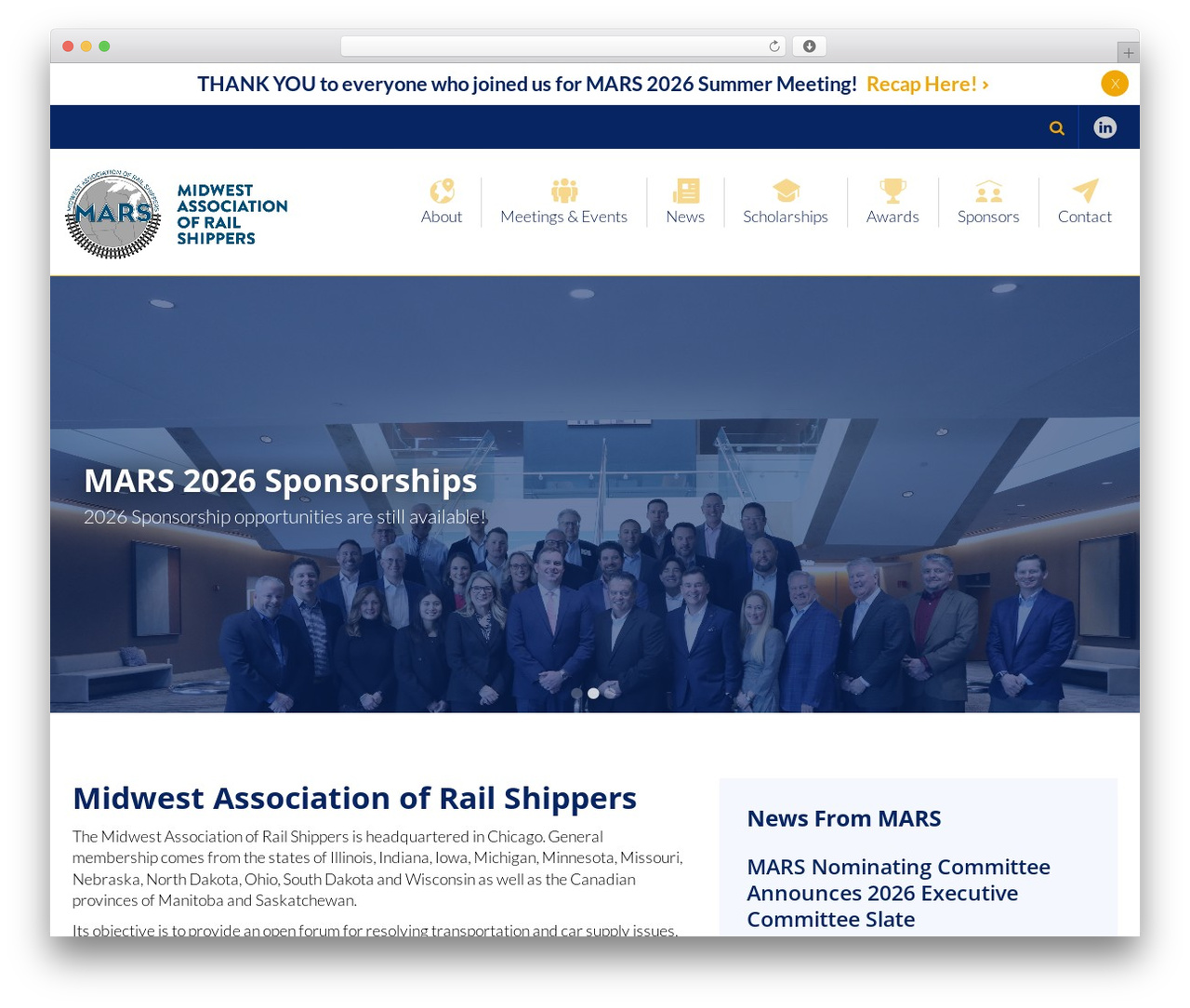Click the yellow macOS minimize window button

pyautogui.click(x=86, y=46)
